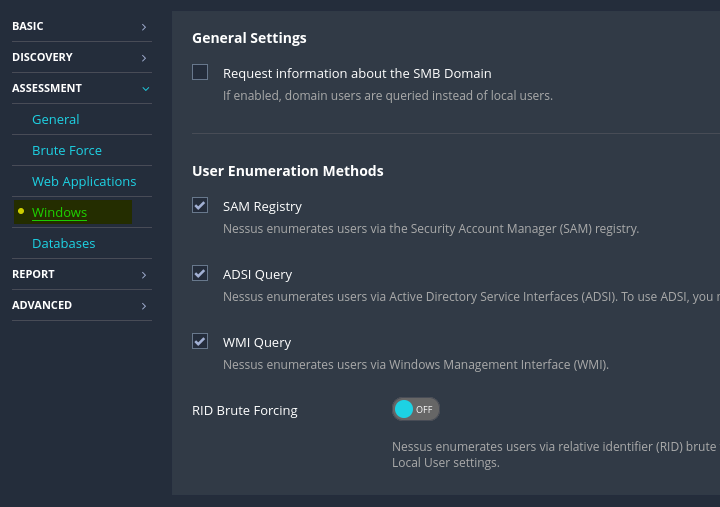
Task: Turn on the RID Brute Forcing toggle
Action: 415,409
